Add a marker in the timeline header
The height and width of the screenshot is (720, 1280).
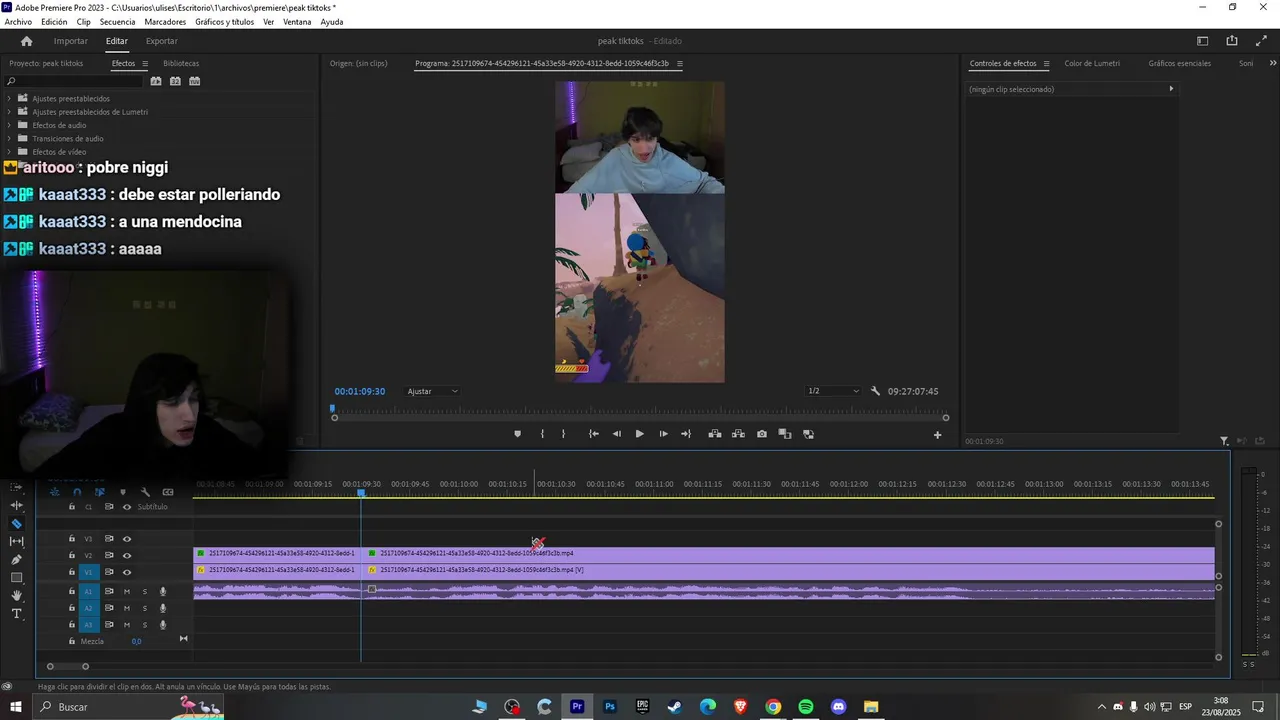coord(123,492)
